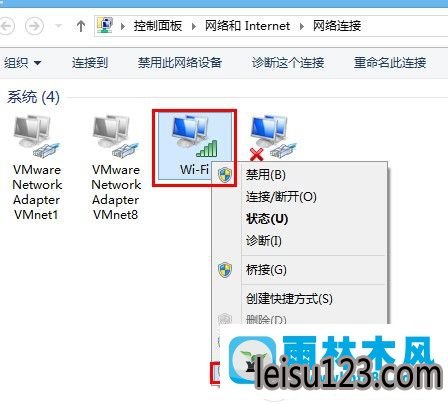Click the control panel icon in address bar
This screenshot has height=404, width=448.
(x=105, y=25)
